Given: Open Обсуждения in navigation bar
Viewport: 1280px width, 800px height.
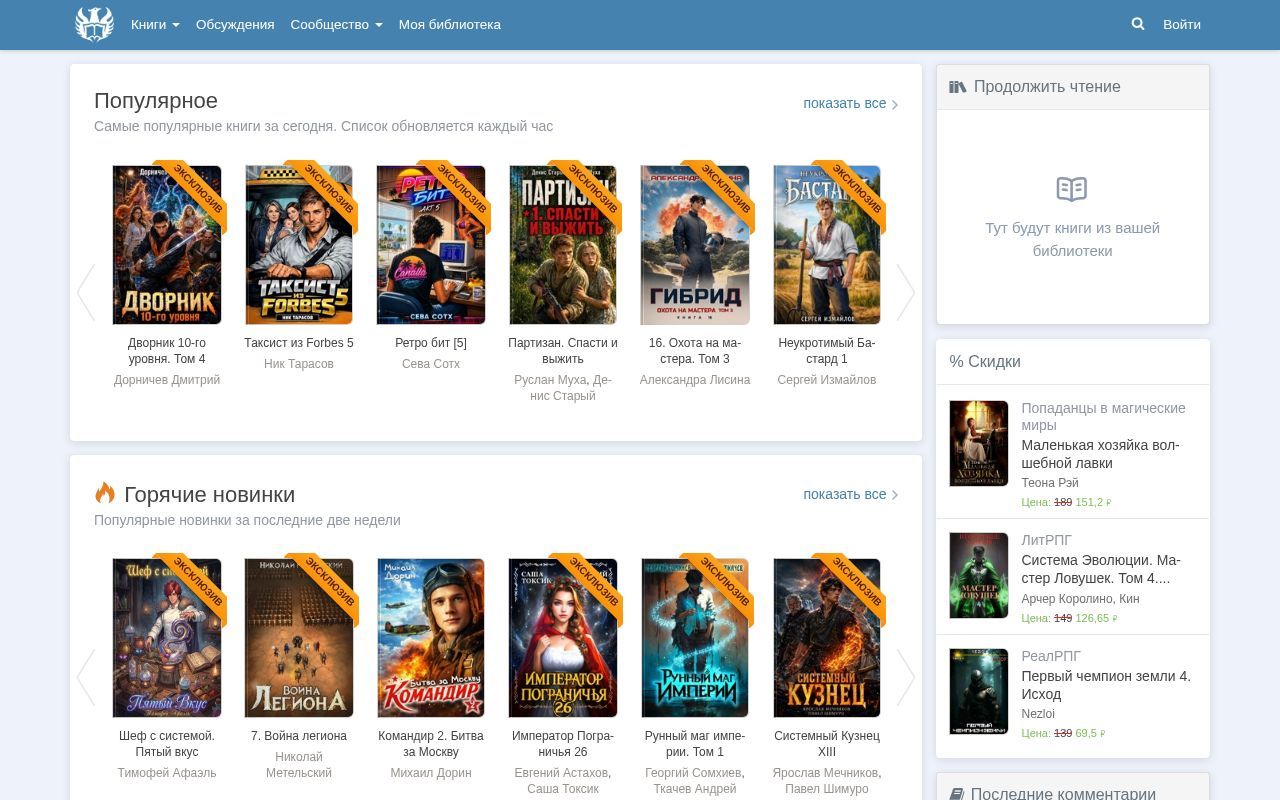Looking at the screenshot, I should [x=235, y=24].
